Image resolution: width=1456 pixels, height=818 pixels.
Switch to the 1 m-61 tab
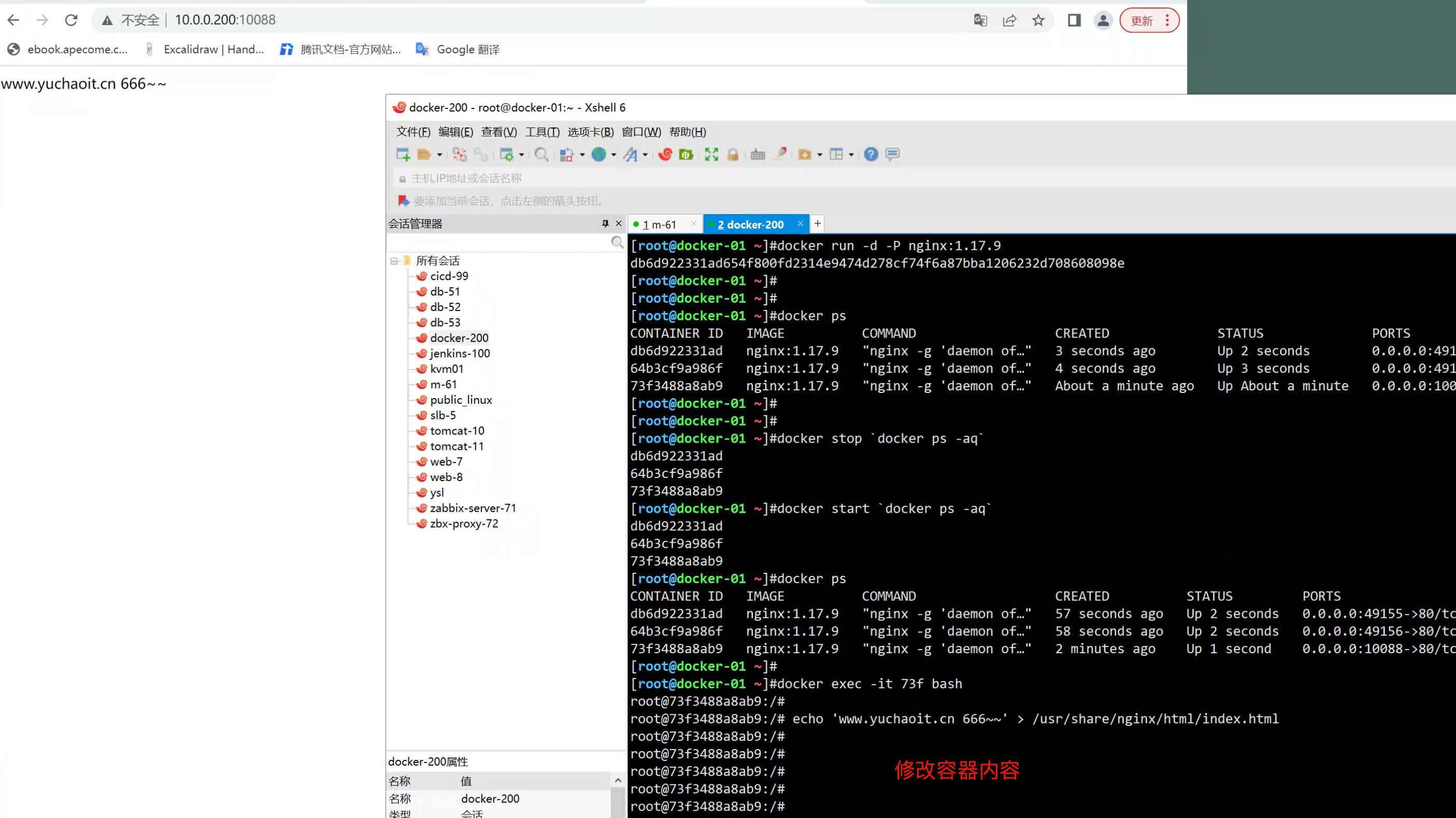point(659,225)
